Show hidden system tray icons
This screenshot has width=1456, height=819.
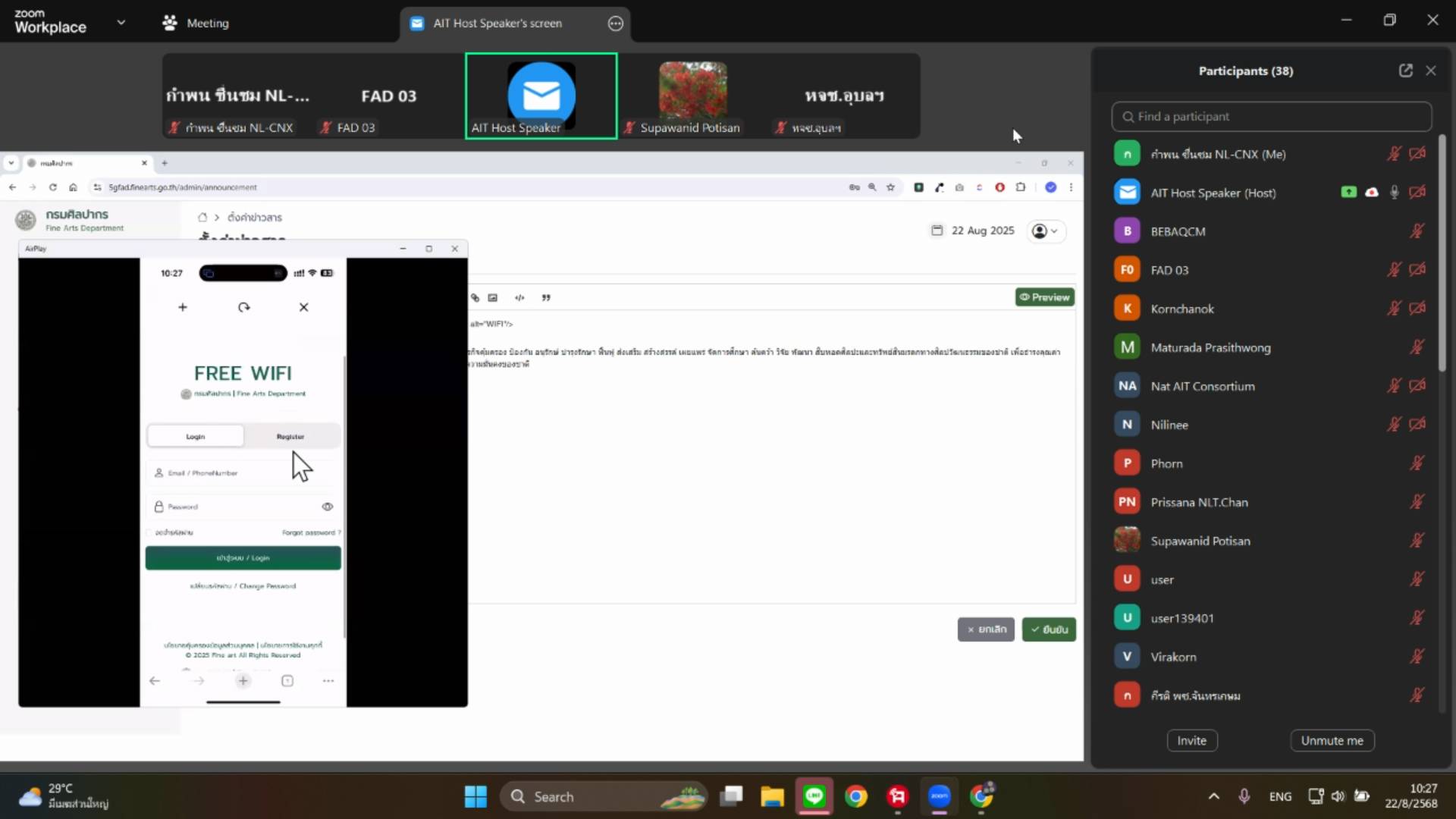(1213, 796)
